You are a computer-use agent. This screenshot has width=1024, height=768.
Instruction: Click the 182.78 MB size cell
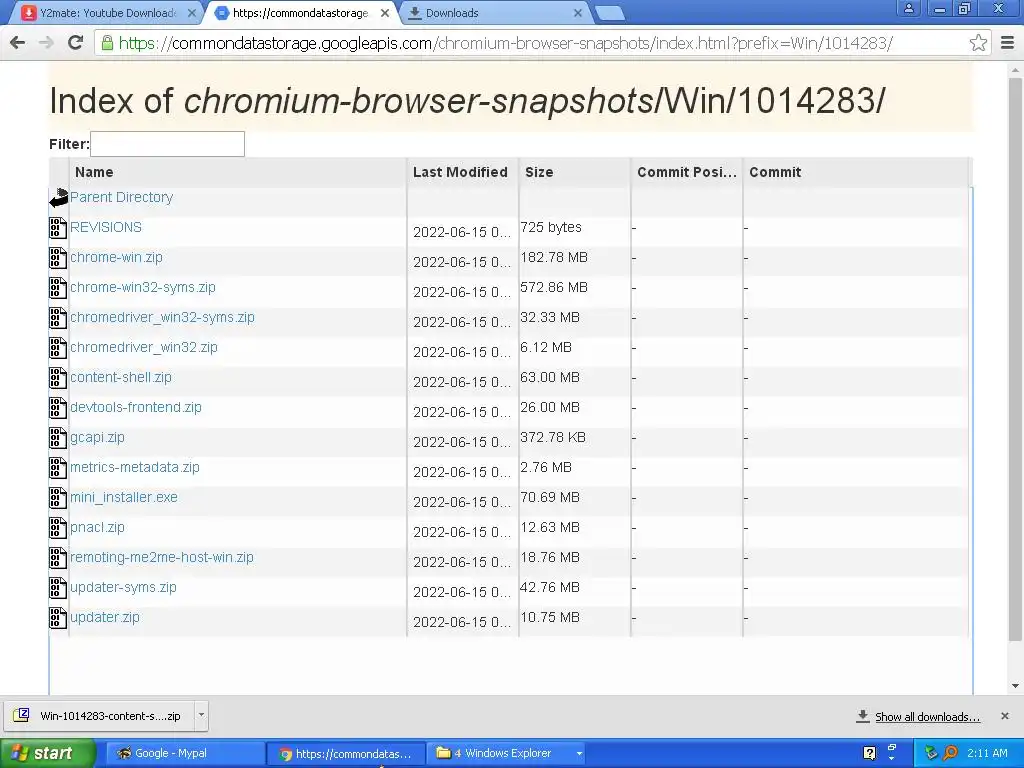[554, 257]
